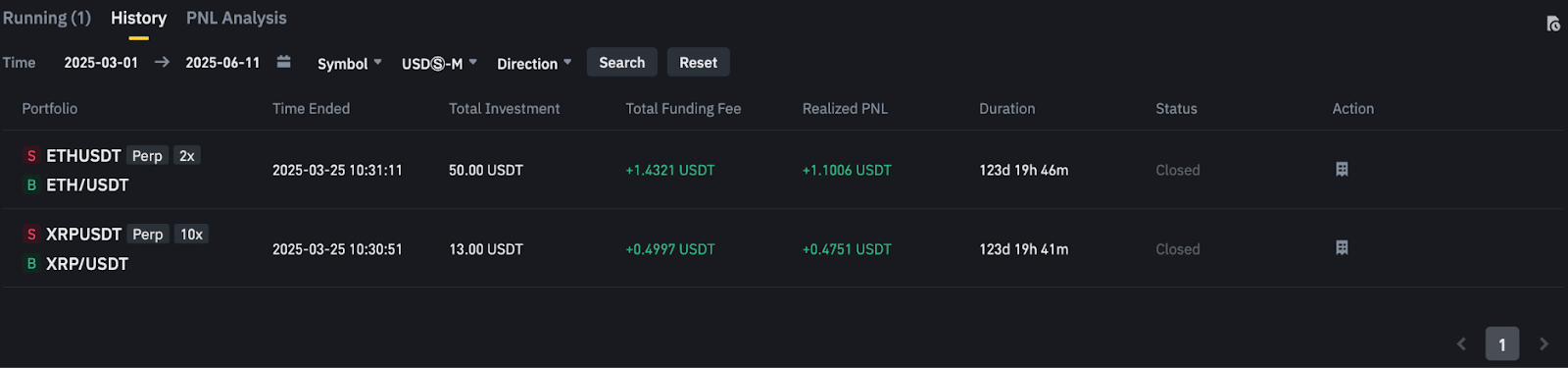This screenshot has height=368, width=1568.
Task: Click the history export icon at top right
Action: coord(1552,24)
